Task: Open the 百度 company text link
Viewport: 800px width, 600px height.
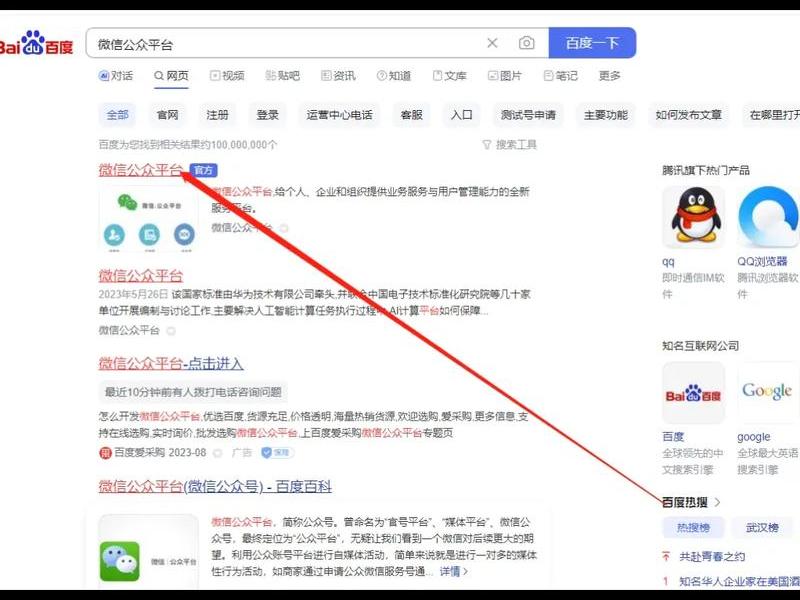Action: (x=673, y=437)
